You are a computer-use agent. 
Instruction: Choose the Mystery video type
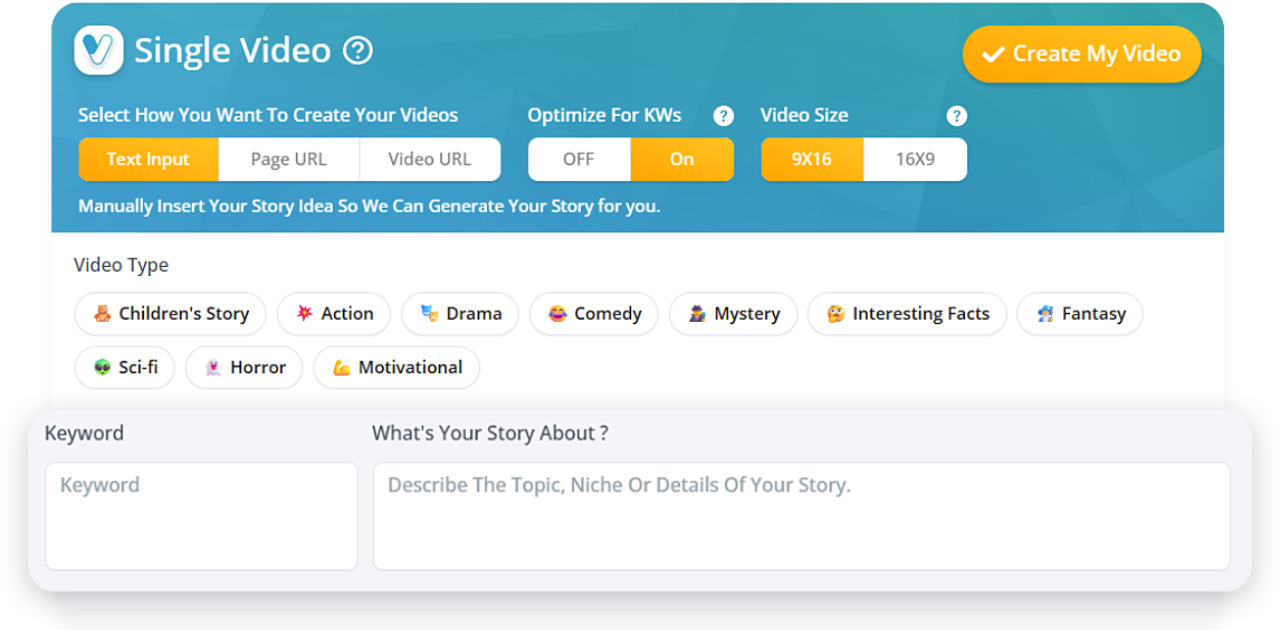[x=733, y=314]
